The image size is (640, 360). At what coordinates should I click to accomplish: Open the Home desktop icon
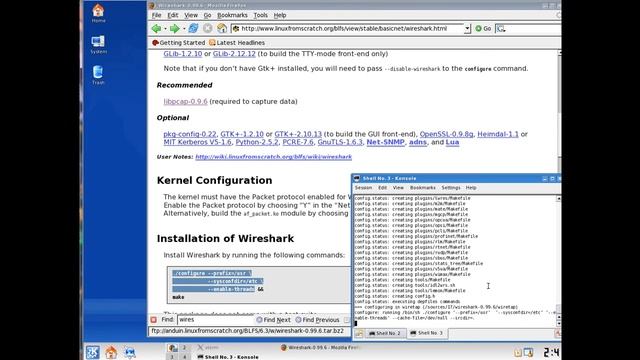click(x=98, y=13)
